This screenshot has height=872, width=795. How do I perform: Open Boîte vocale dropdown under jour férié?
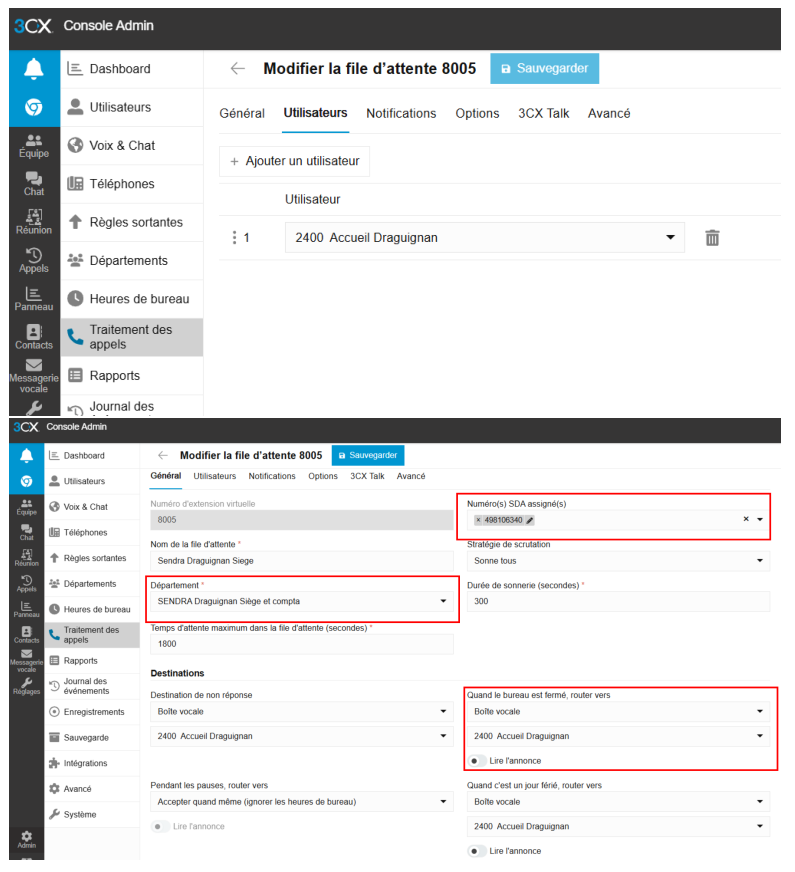(x=618, y=801)
